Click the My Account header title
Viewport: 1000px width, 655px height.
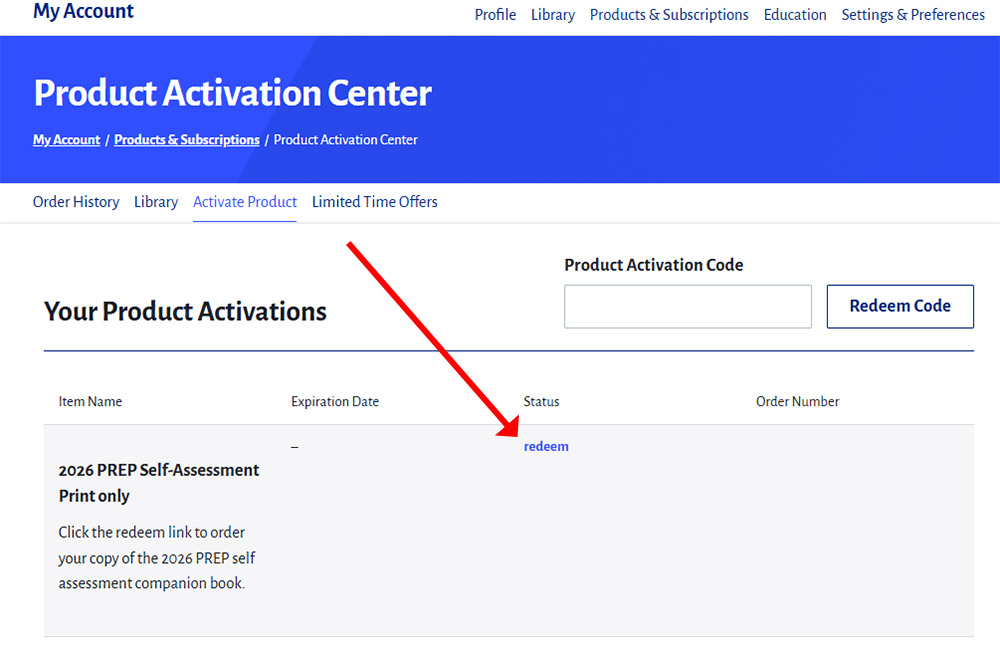tap(83, 12)
